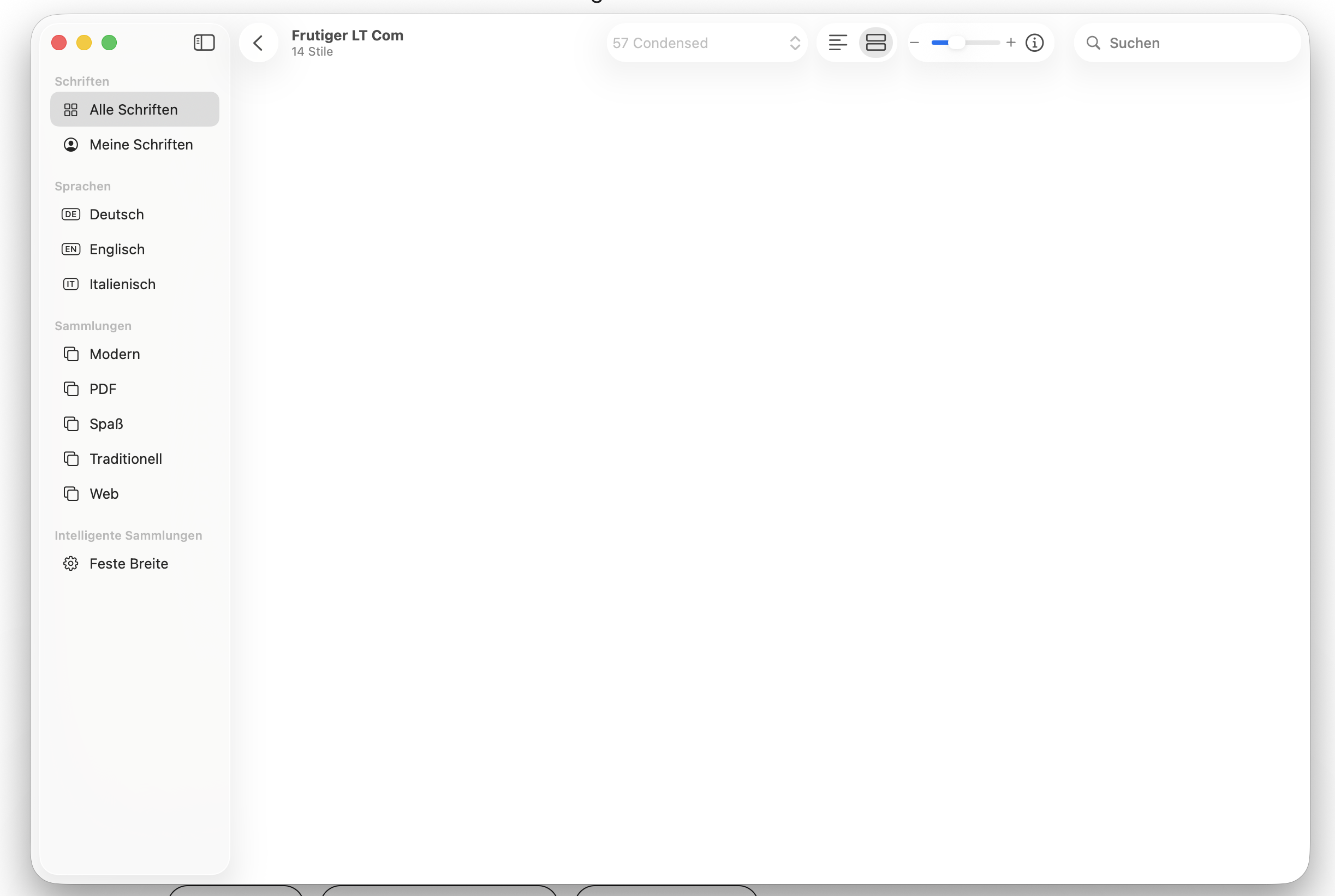Adjust the preview size slider
The image size is (1335, 896).
(957, 43)
